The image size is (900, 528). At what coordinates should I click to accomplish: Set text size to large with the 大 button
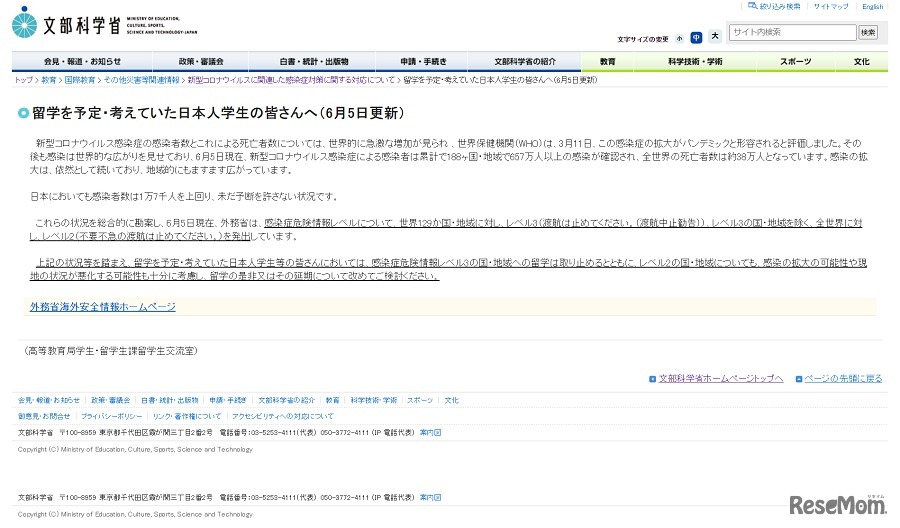click(715, 36)
